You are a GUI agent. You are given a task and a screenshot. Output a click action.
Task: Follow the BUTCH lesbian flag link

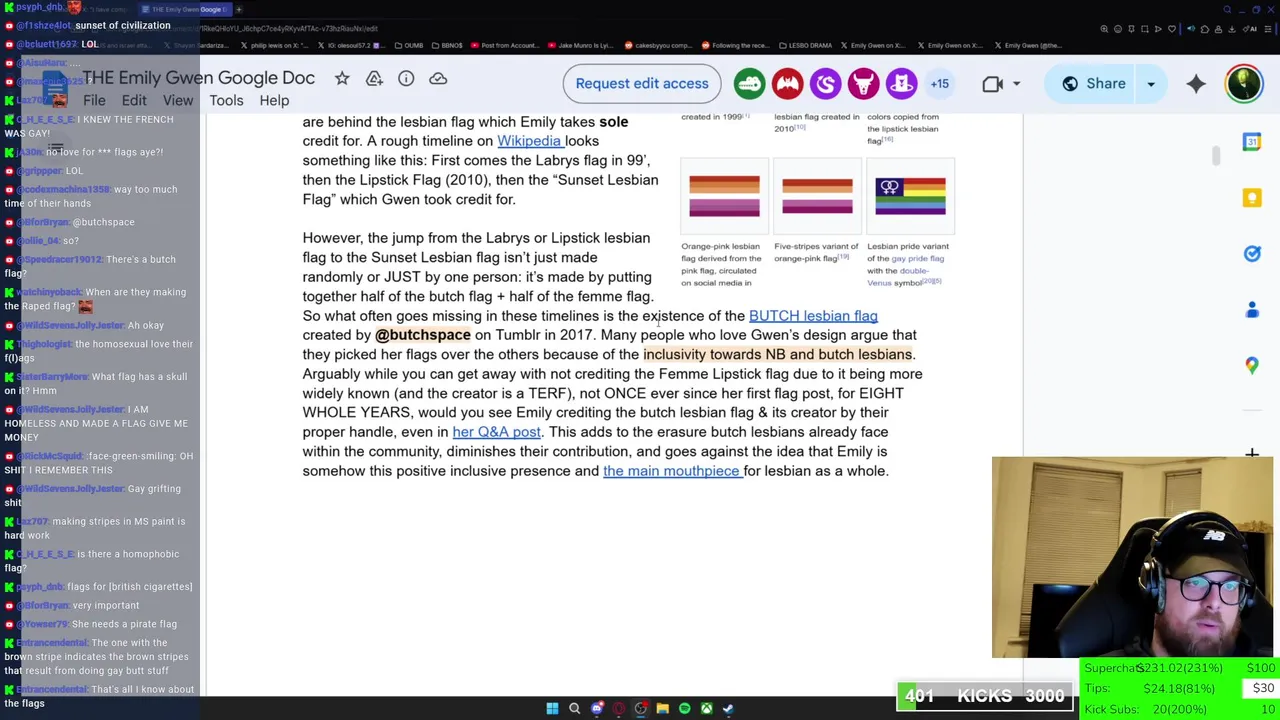813,316
